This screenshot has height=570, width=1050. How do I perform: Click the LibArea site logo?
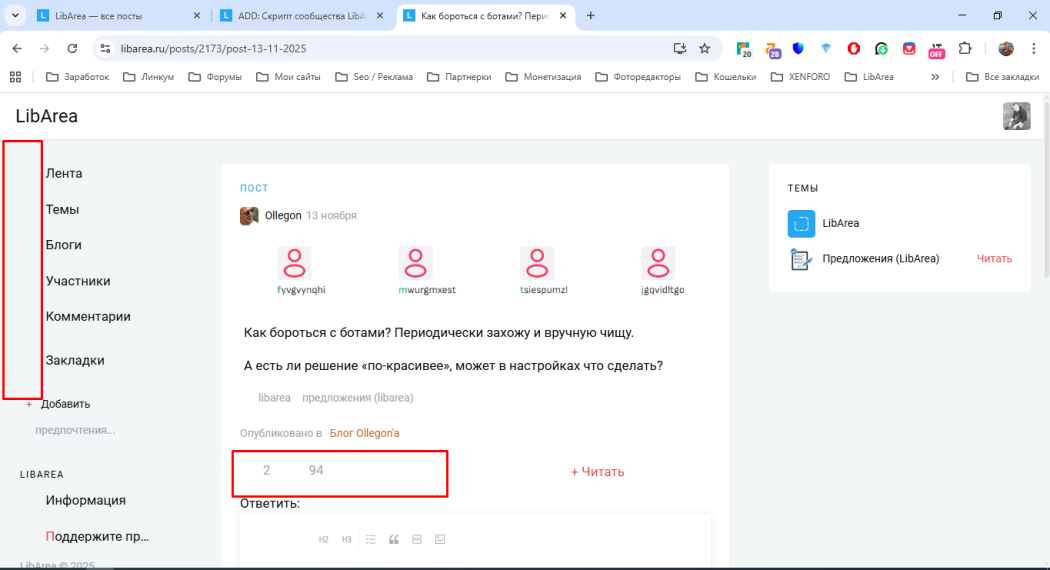[47, 116]
